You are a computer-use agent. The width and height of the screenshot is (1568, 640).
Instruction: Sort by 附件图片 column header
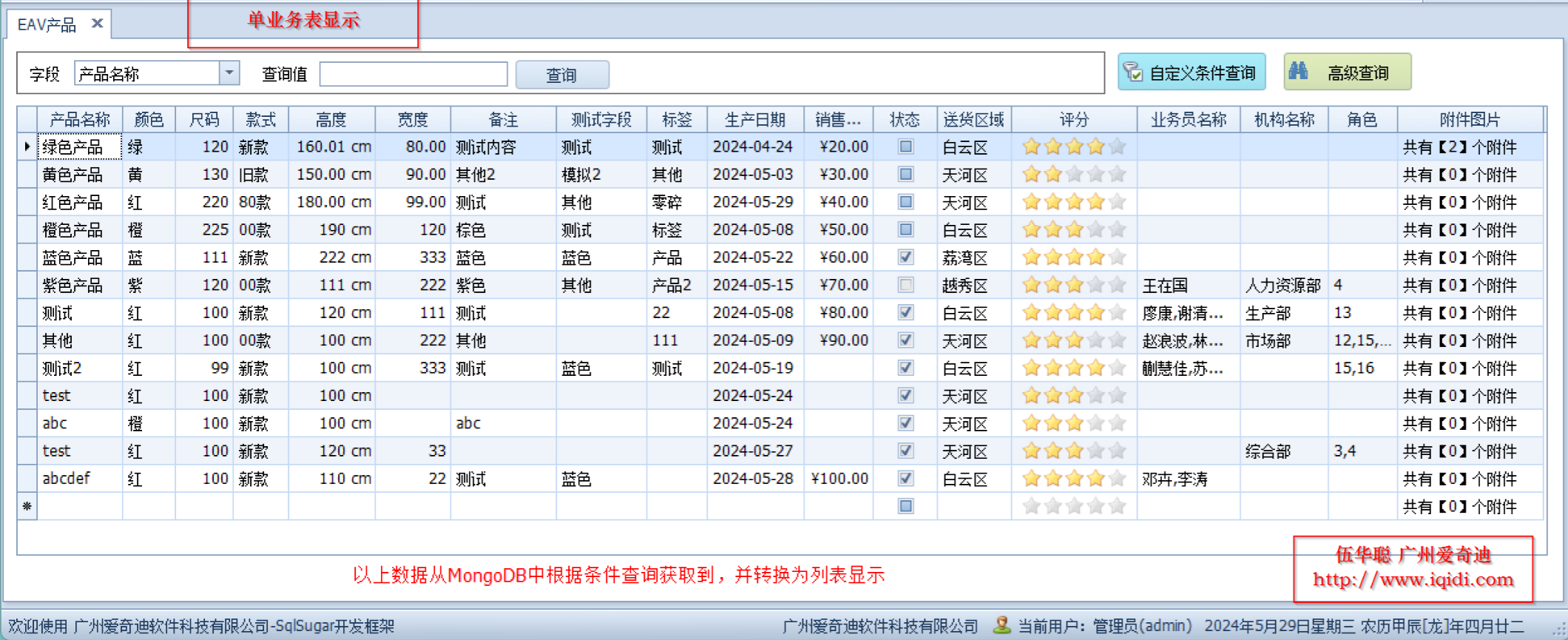pyautogui.click(x=1470, y=119)
